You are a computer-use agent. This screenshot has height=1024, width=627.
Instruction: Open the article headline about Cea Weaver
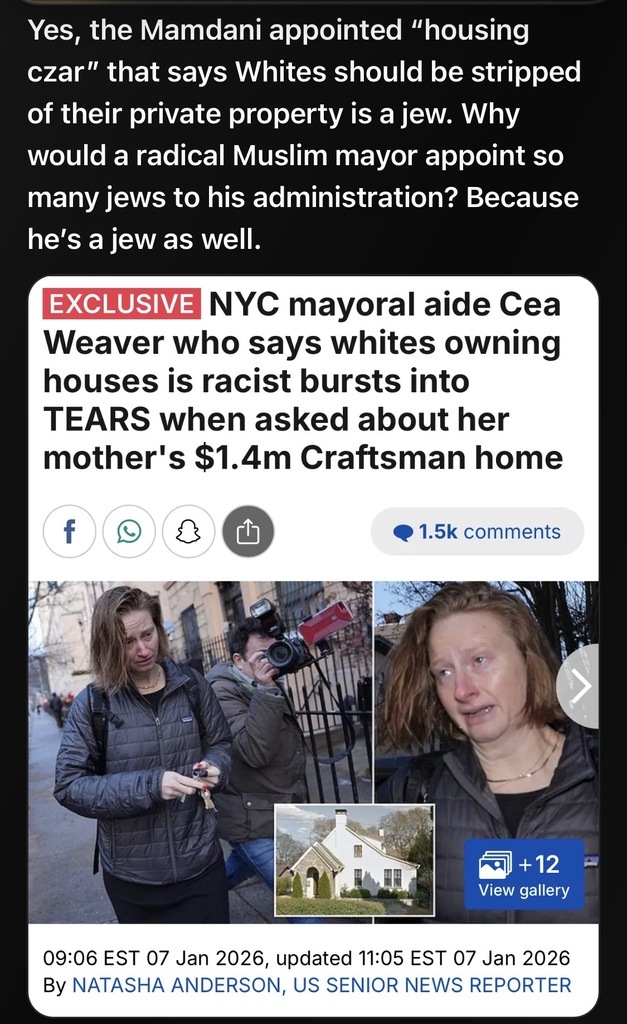(303, 381)
